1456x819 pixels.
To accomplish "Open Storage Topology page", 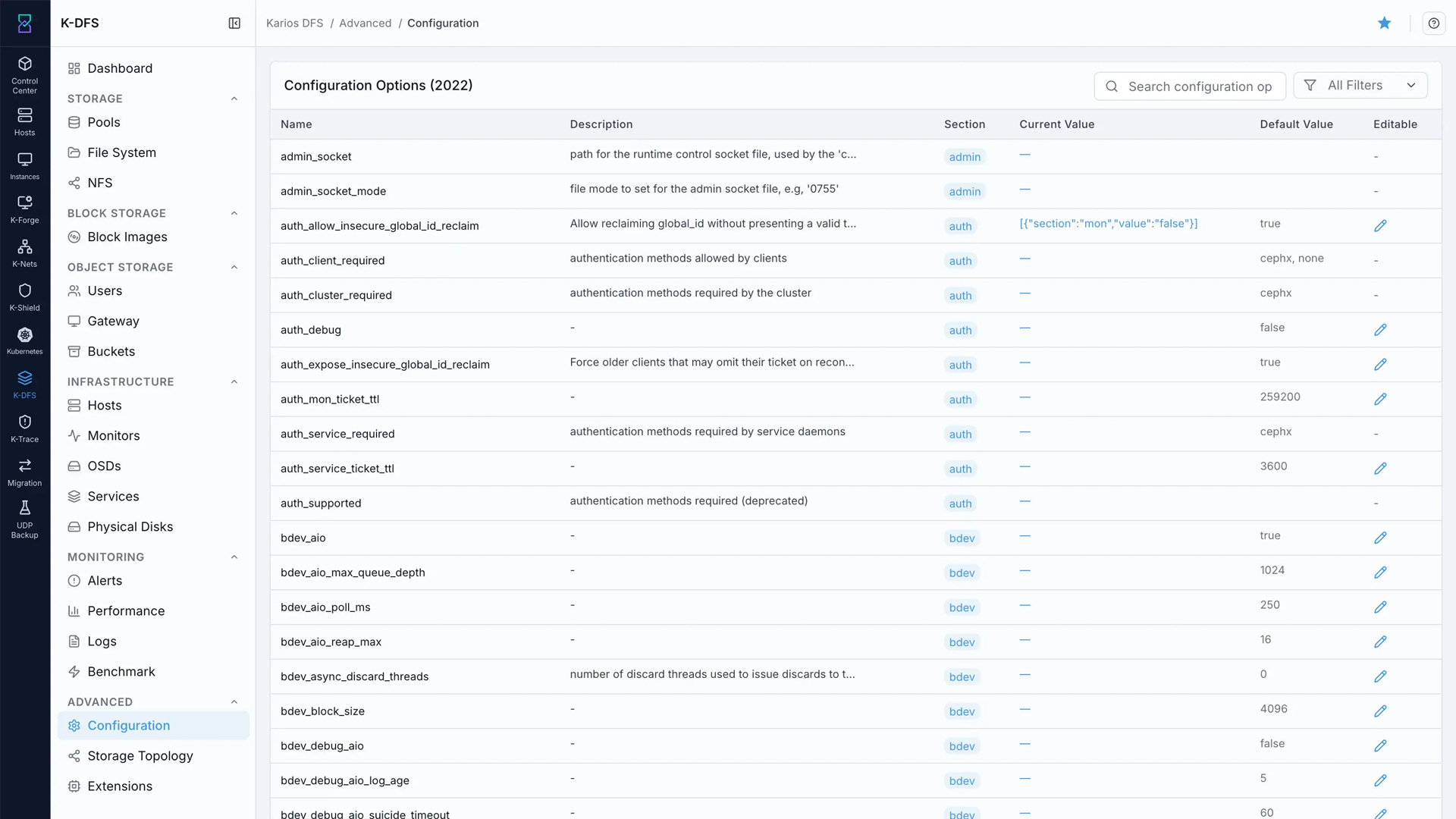I will [153, 755].
